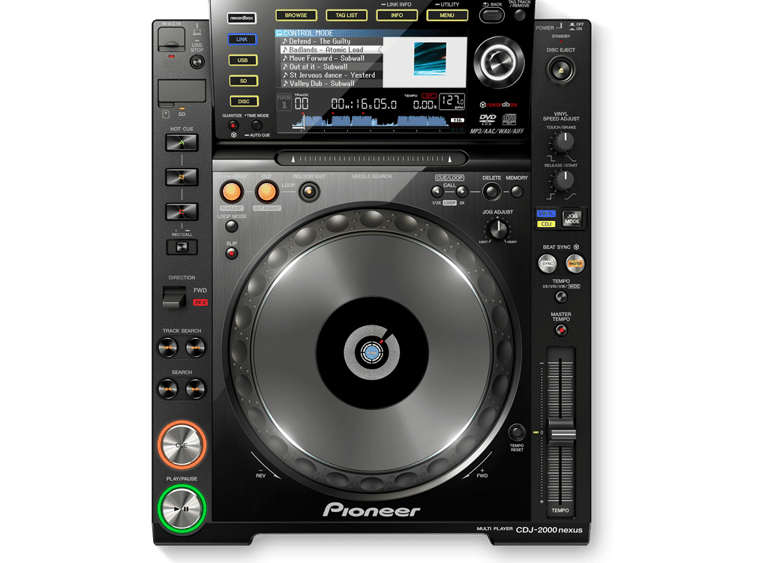Toggle the MASTER TEMPO button

point(561,330)
